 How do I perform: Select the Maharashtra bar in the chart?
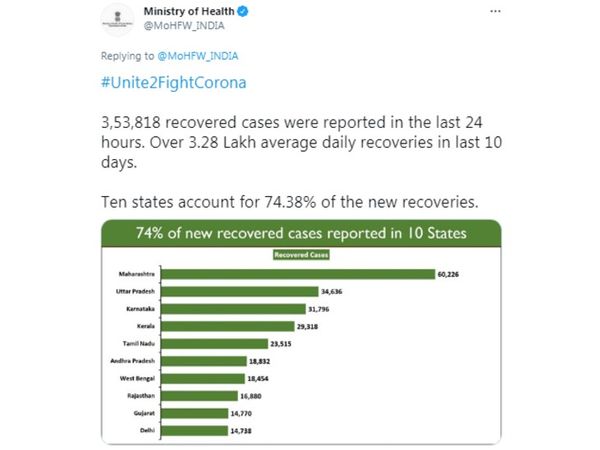point(298,274)
